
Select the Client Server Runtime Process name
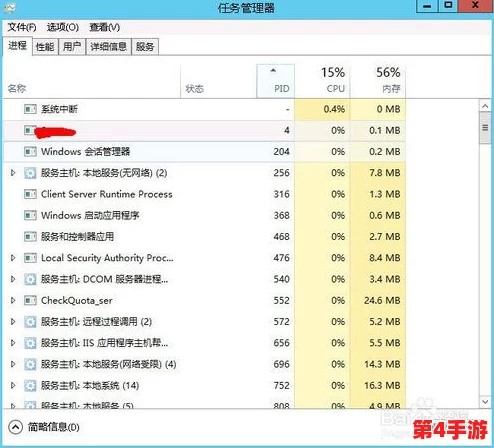[x=107, y=194]
